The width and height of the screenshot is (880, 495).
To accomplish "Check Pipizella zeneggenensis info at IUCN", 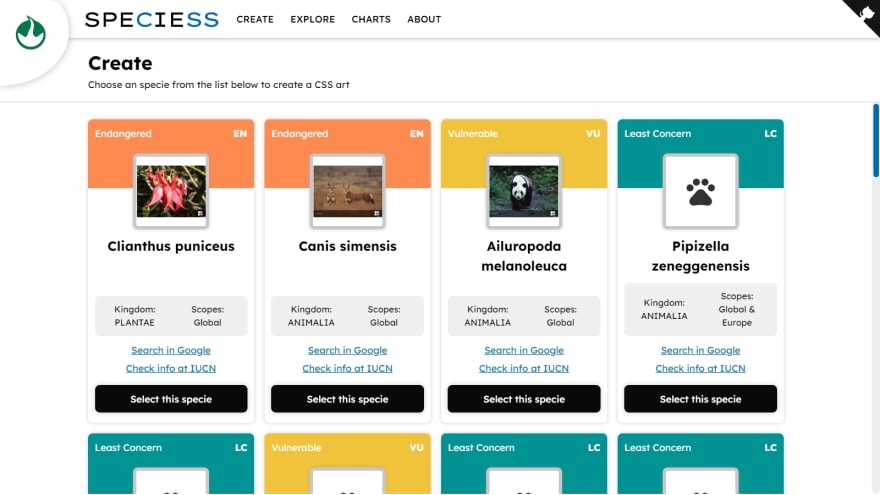I will 700,368.
